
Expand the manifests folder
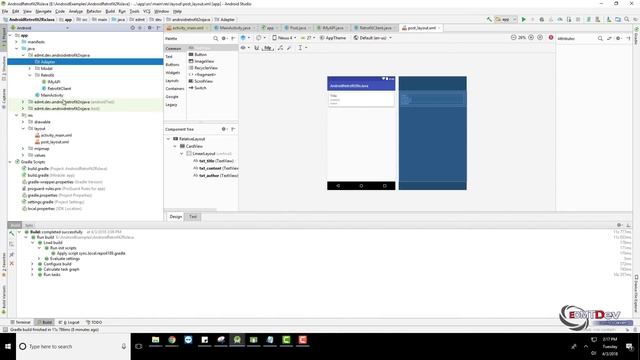pos(17,42)
